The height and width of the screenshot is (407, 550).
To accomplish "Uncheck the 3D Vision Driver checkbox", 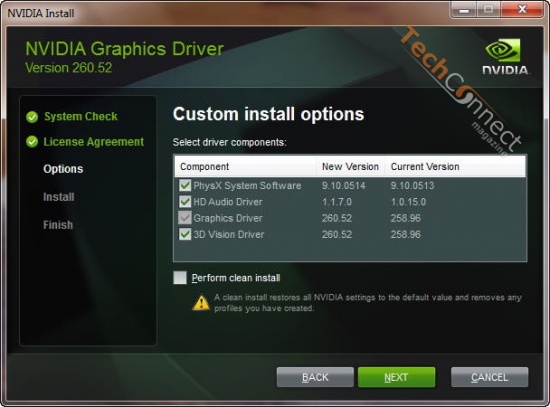I will [x=185, y=234].
